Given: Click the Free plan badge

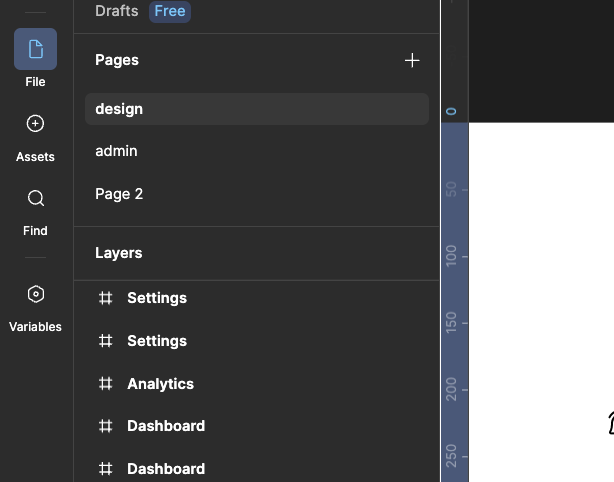Looking at the screenshot, I should pos(170,11).
